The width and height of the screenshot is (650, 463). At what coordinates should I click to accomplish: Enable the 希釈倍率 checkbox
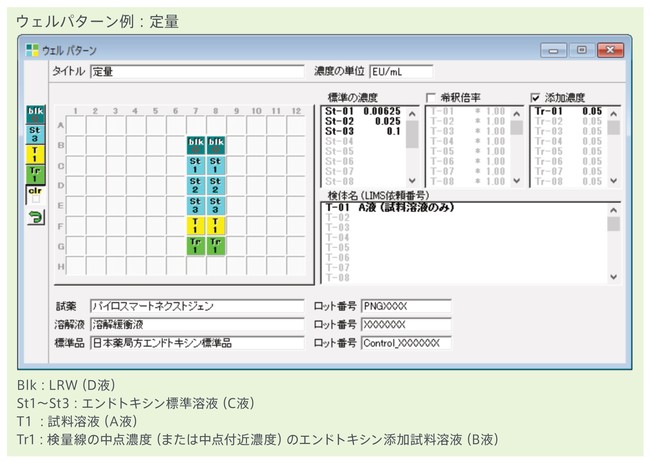click(x=431, y=98)
